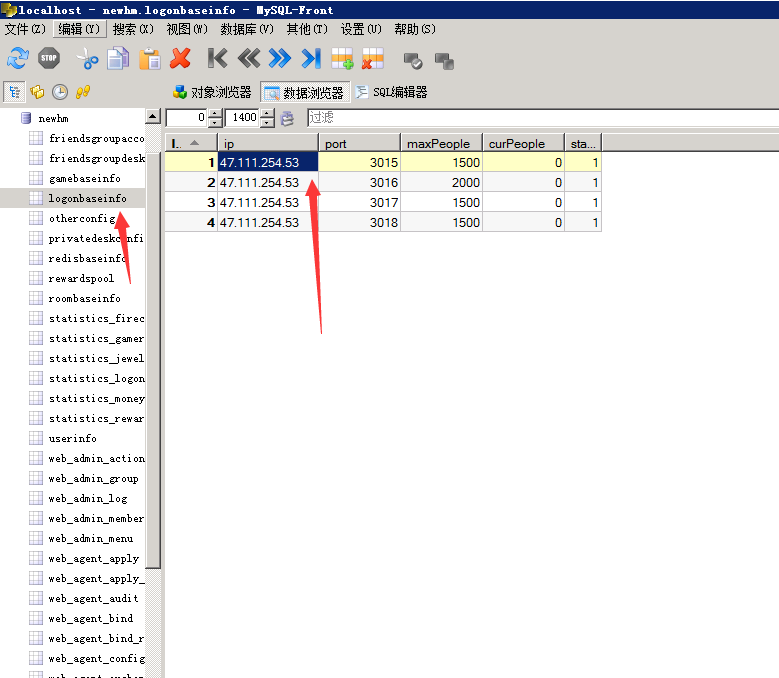
Task: Click the red Delete X icon
Action: click(x=180, y=59)
